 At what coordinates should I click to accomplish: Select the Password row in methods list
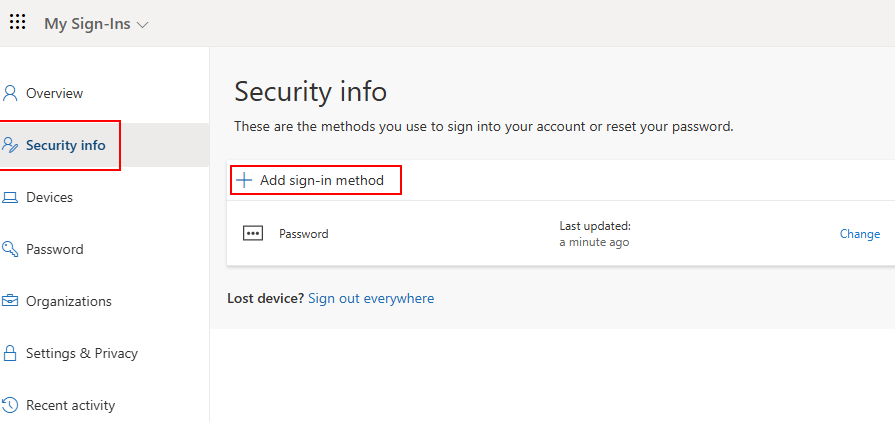click(x=561, y=234)
